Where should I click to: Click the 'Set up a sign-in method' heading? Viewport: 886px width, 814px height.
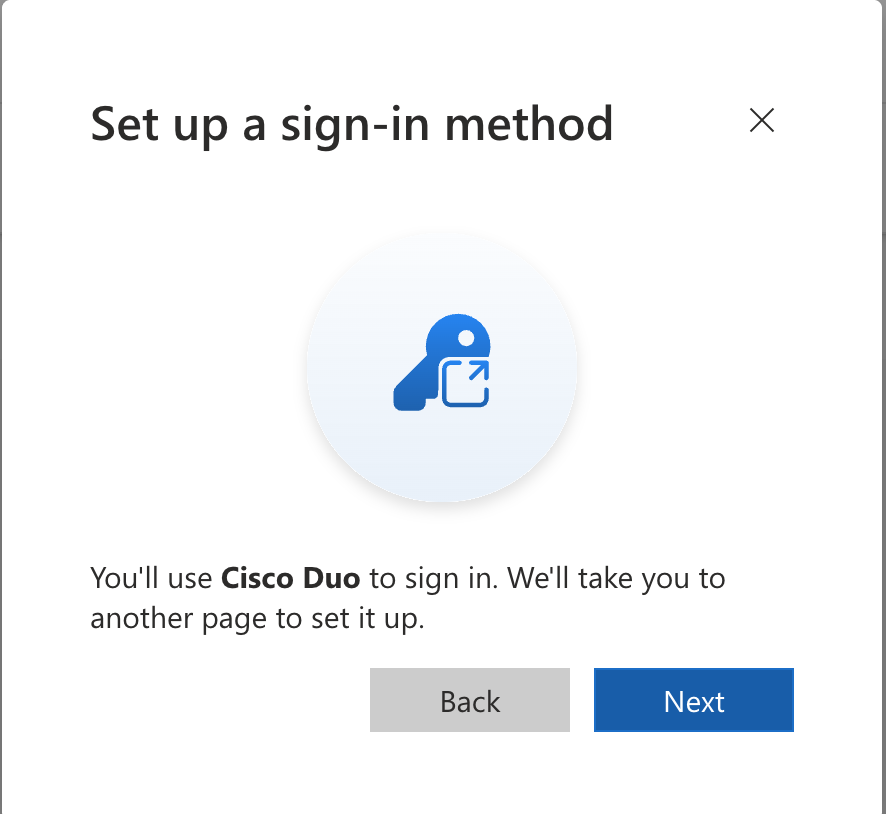(x=351, y=125)
